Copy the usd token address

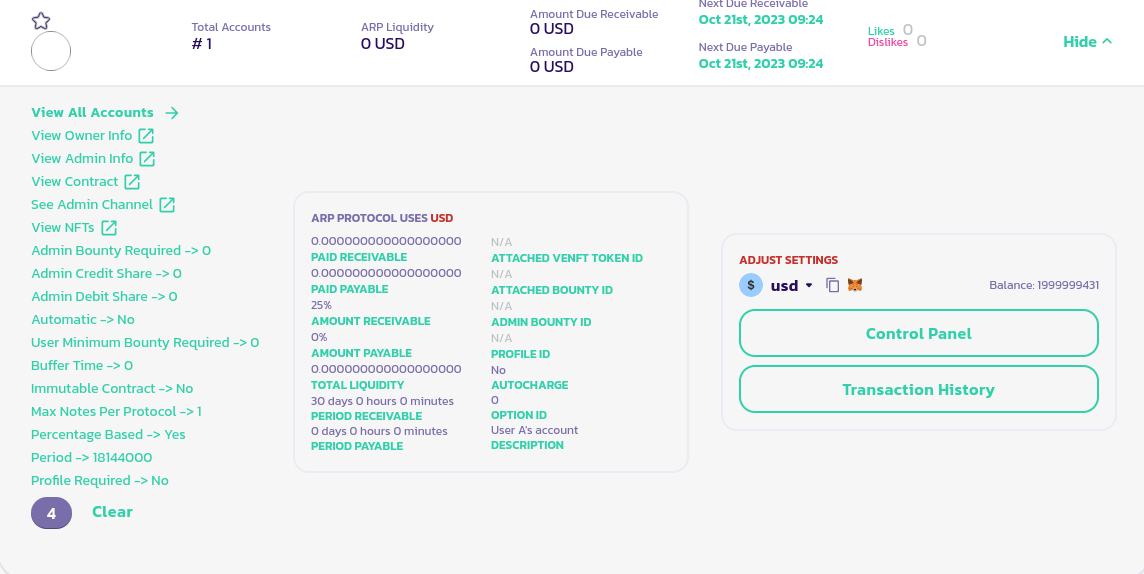point(833,285)
